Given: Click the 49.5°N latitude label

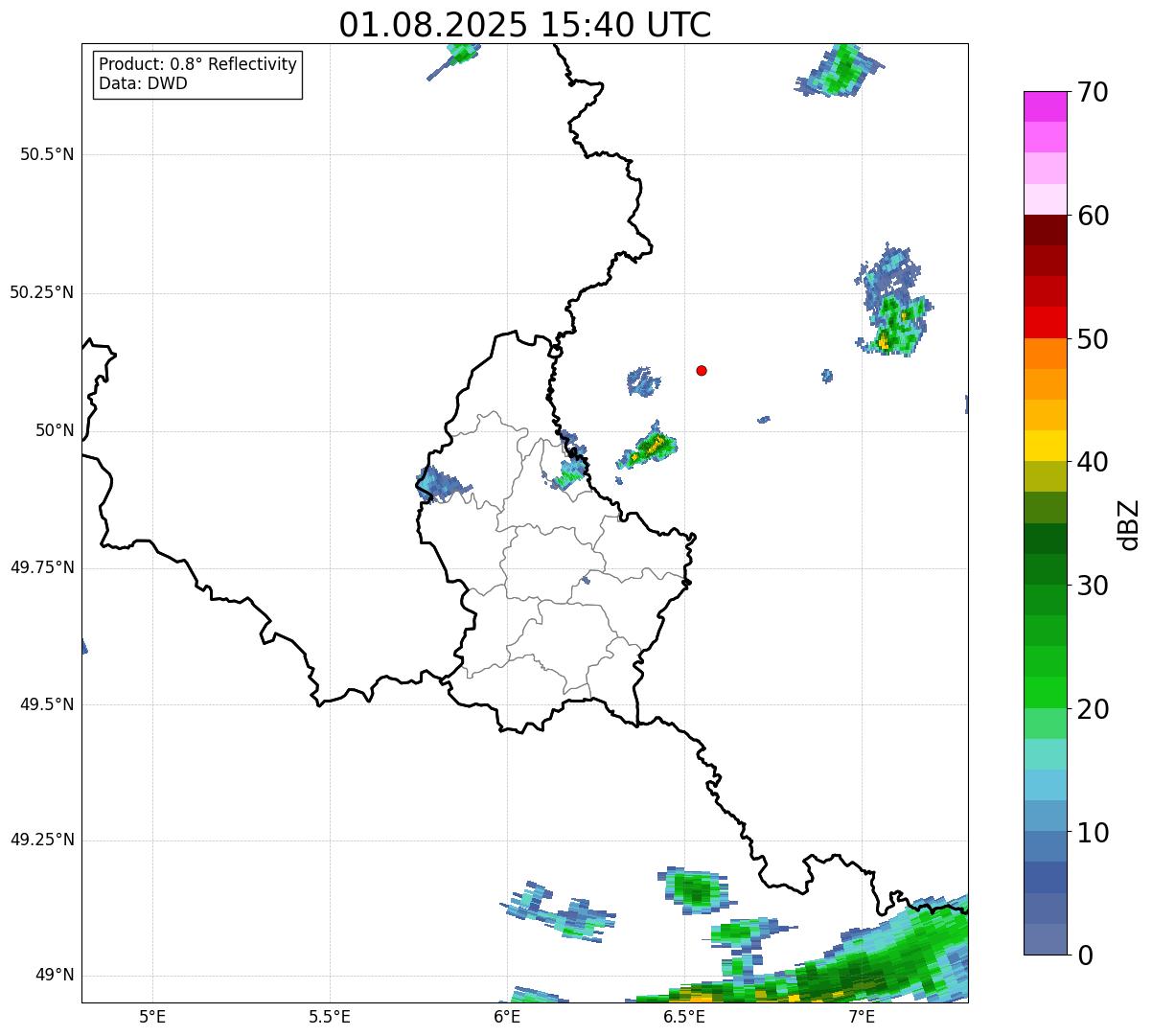Looking at the screenshot, I should (x=46, y=704).
